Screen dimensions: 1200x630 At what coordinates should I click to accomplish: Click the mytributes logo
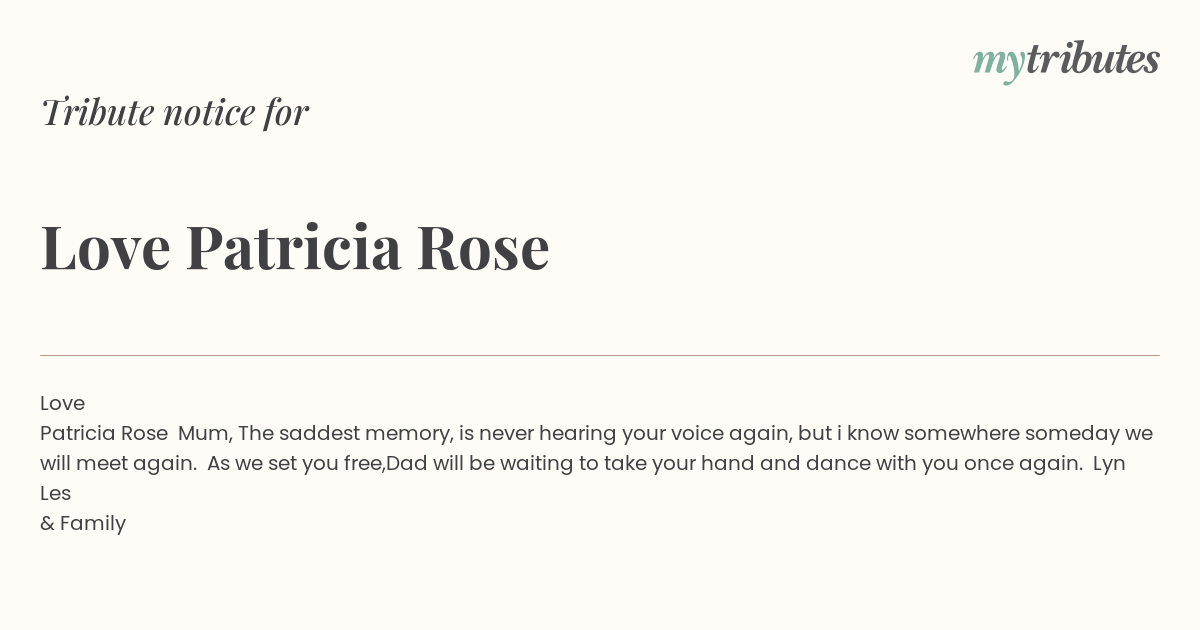point(1066,60)
